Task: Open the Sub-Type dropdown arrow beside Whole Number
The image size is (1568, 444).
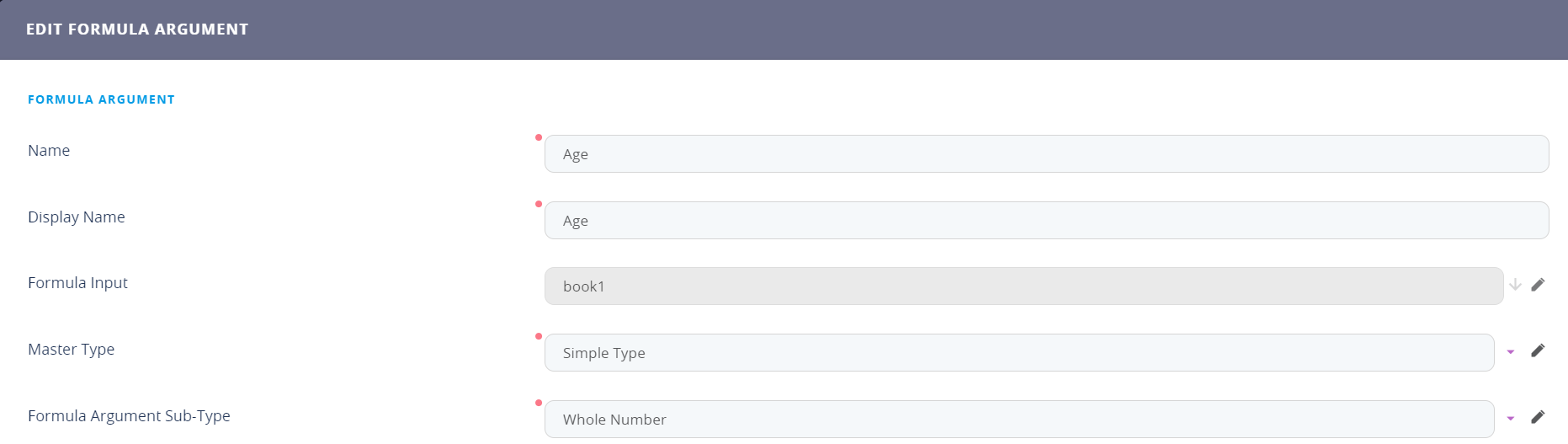Action: [1511, 419]
